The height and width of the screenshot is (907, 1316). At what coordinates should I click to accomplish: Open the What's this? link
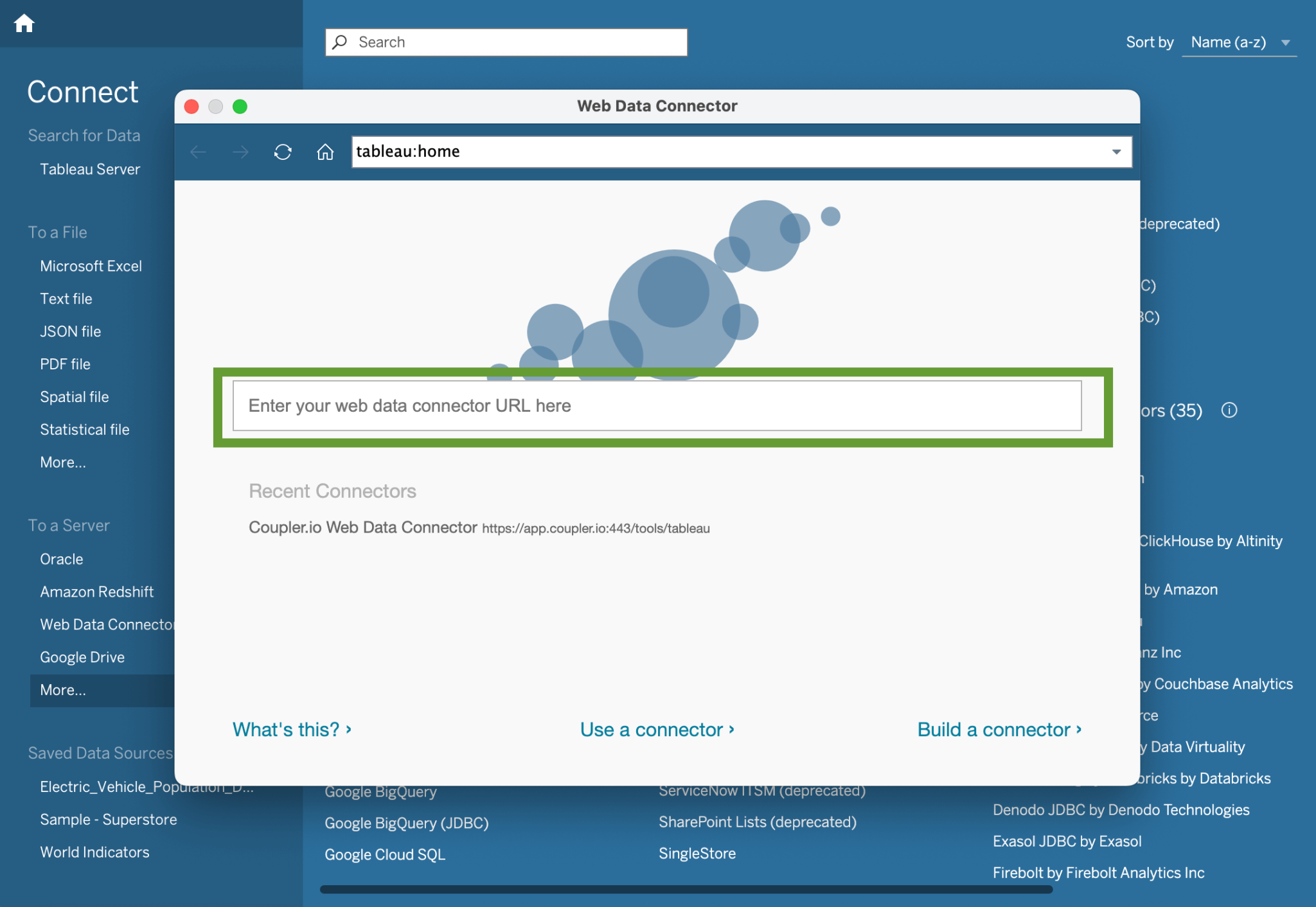(x=292, y=730)
